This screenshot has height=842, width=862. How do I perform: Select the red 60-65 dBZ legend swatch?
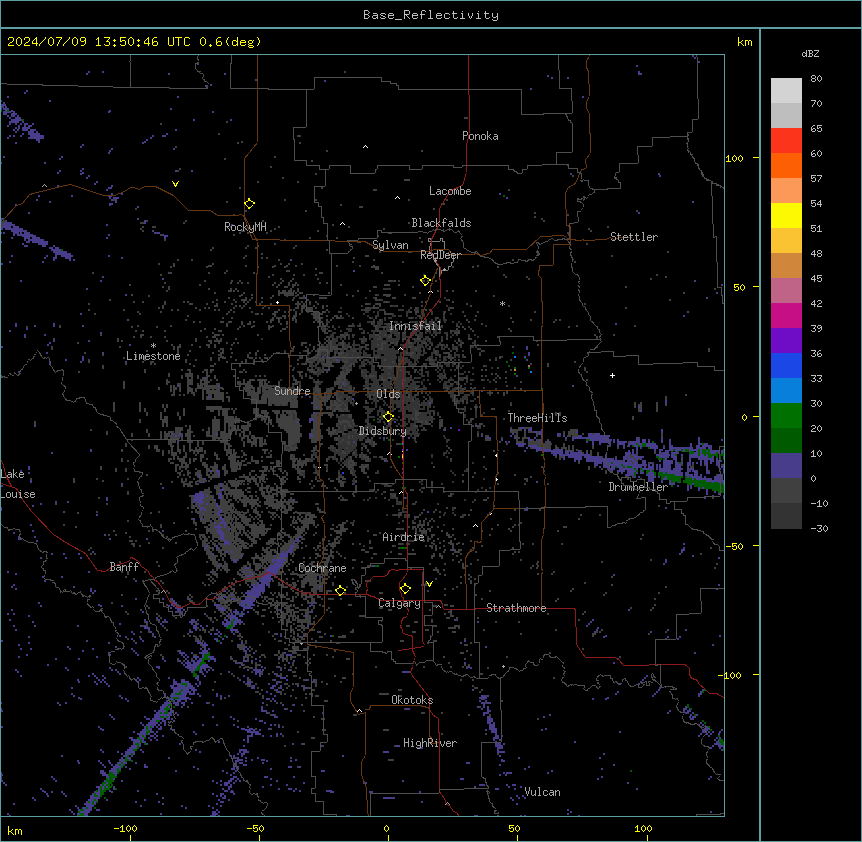pyautogui.click(x=786, y=141)
